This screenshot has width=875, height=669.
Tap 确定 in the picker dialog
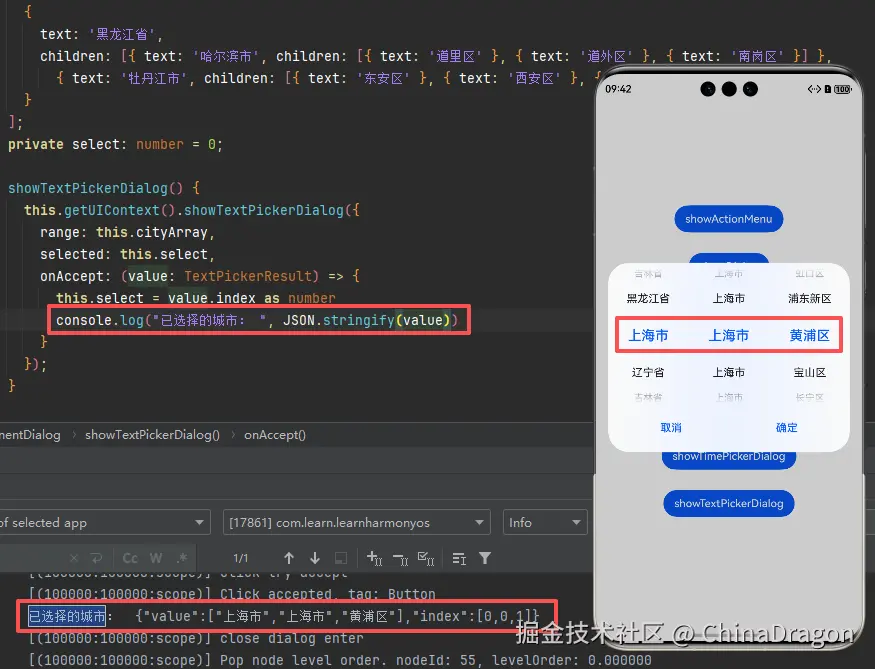pos(786,427)
